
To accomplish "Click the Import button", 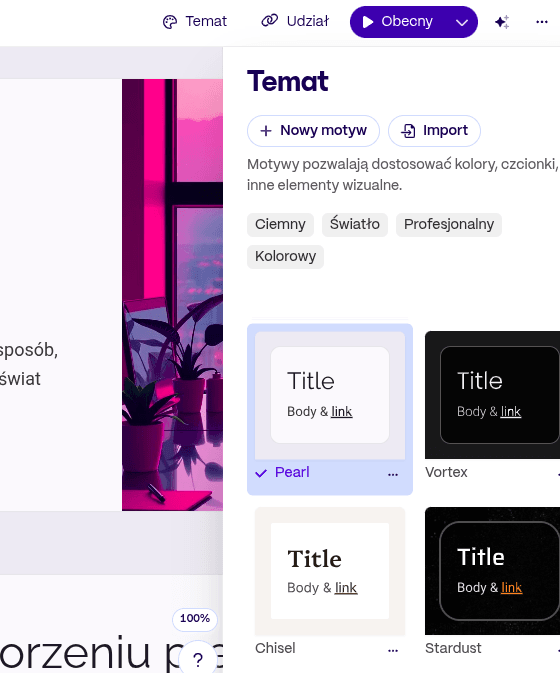I will tap(434, 130).
